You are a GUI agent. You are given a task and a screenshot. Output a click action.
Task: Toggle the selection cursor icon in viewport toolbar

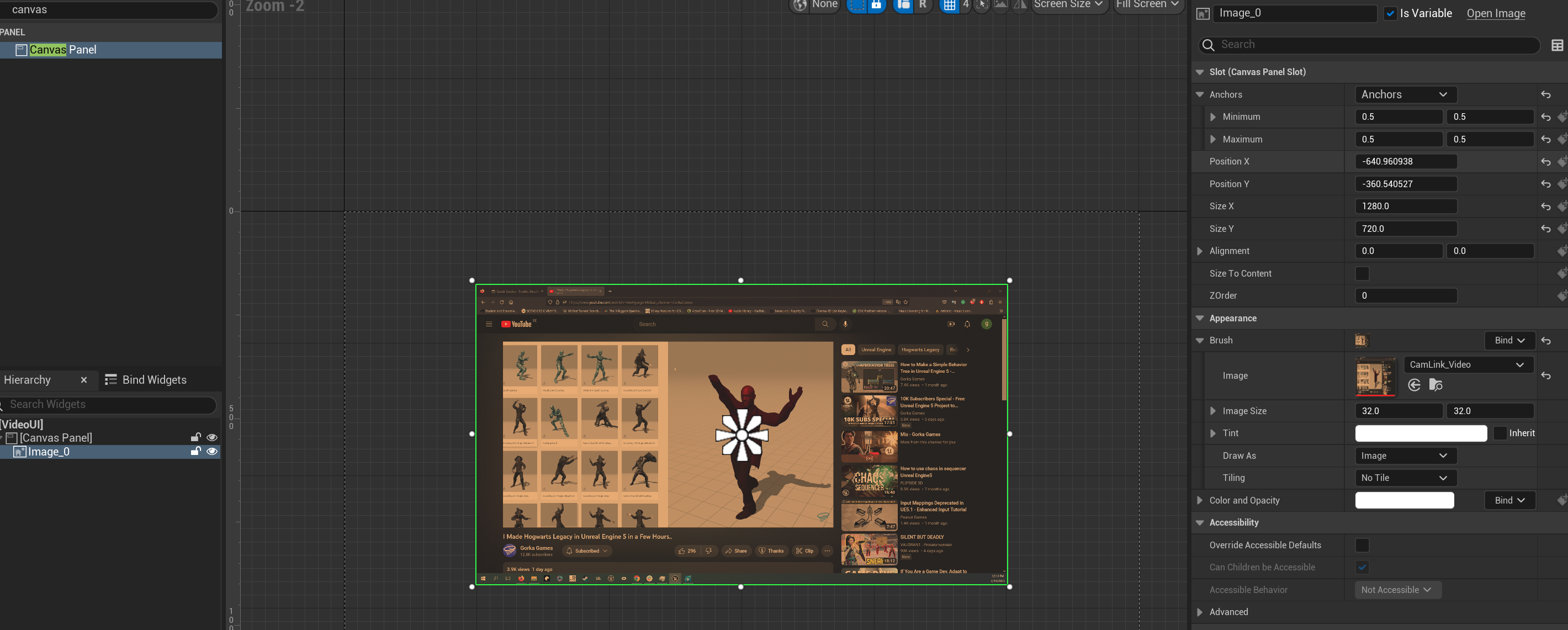[x=981, y=5]
